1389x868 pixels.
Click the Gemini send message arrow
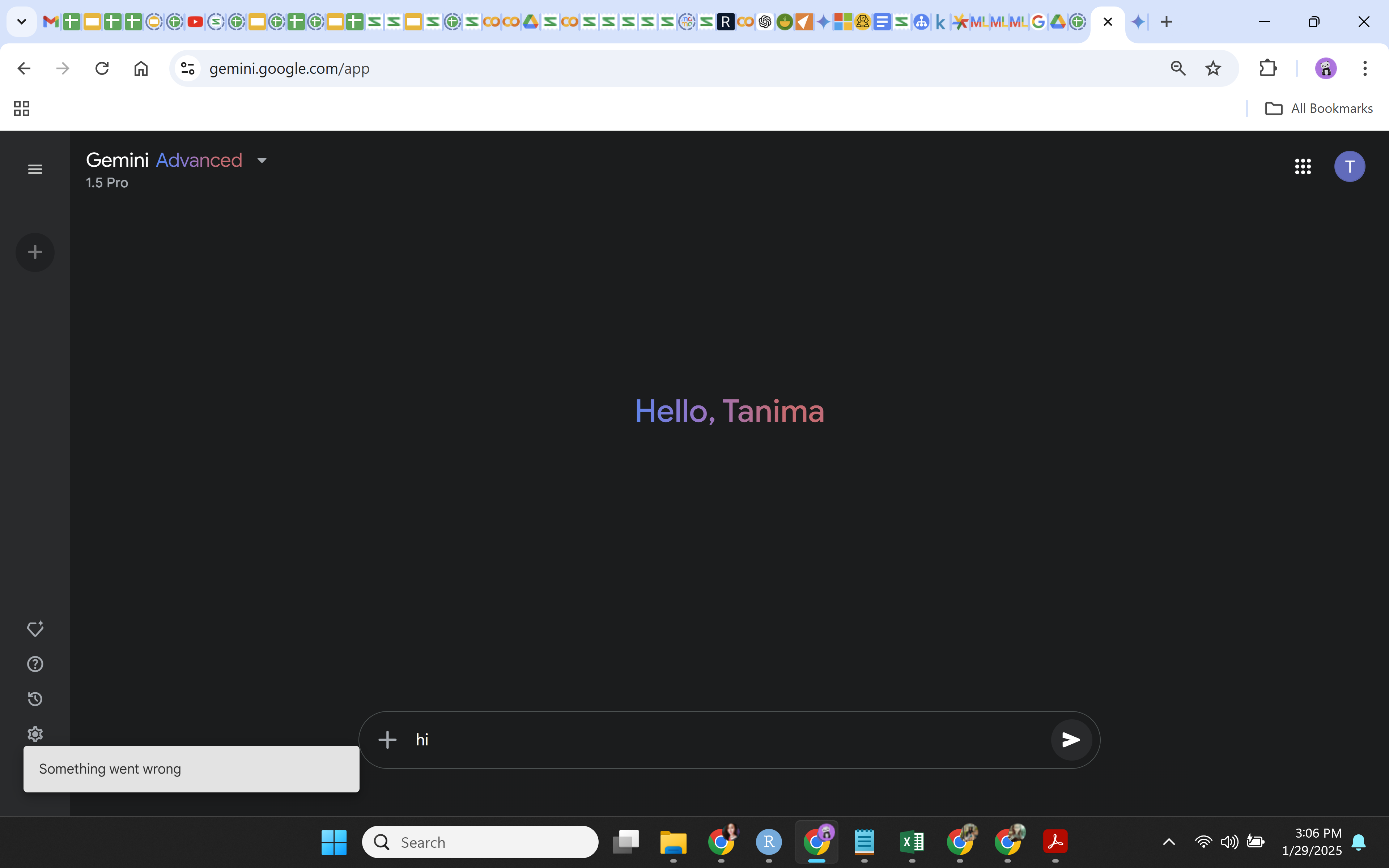coord(1070,739)
